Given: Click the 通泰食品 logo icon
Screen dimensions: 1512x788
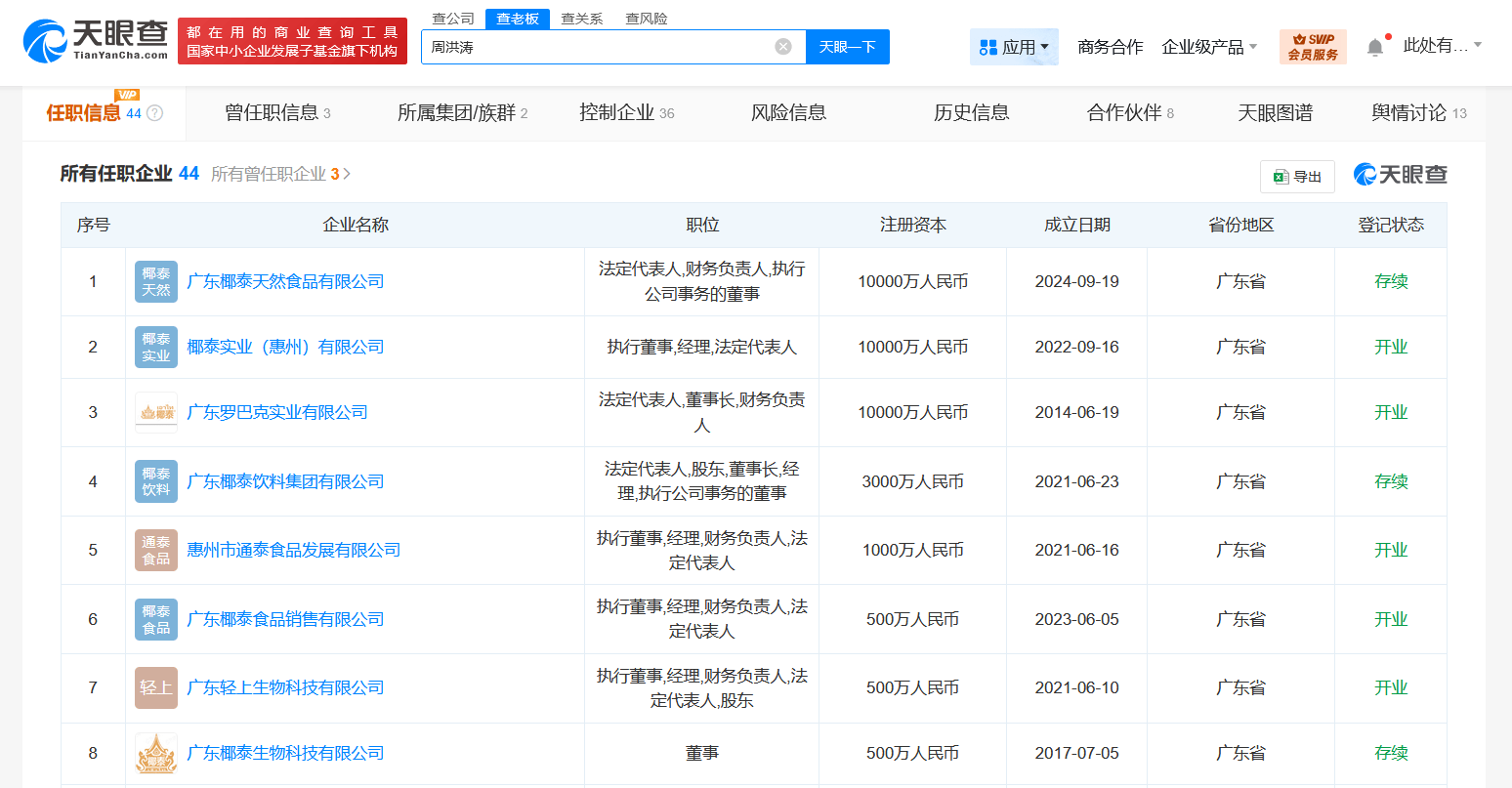Looking at the screenshot, I should 155,550.
